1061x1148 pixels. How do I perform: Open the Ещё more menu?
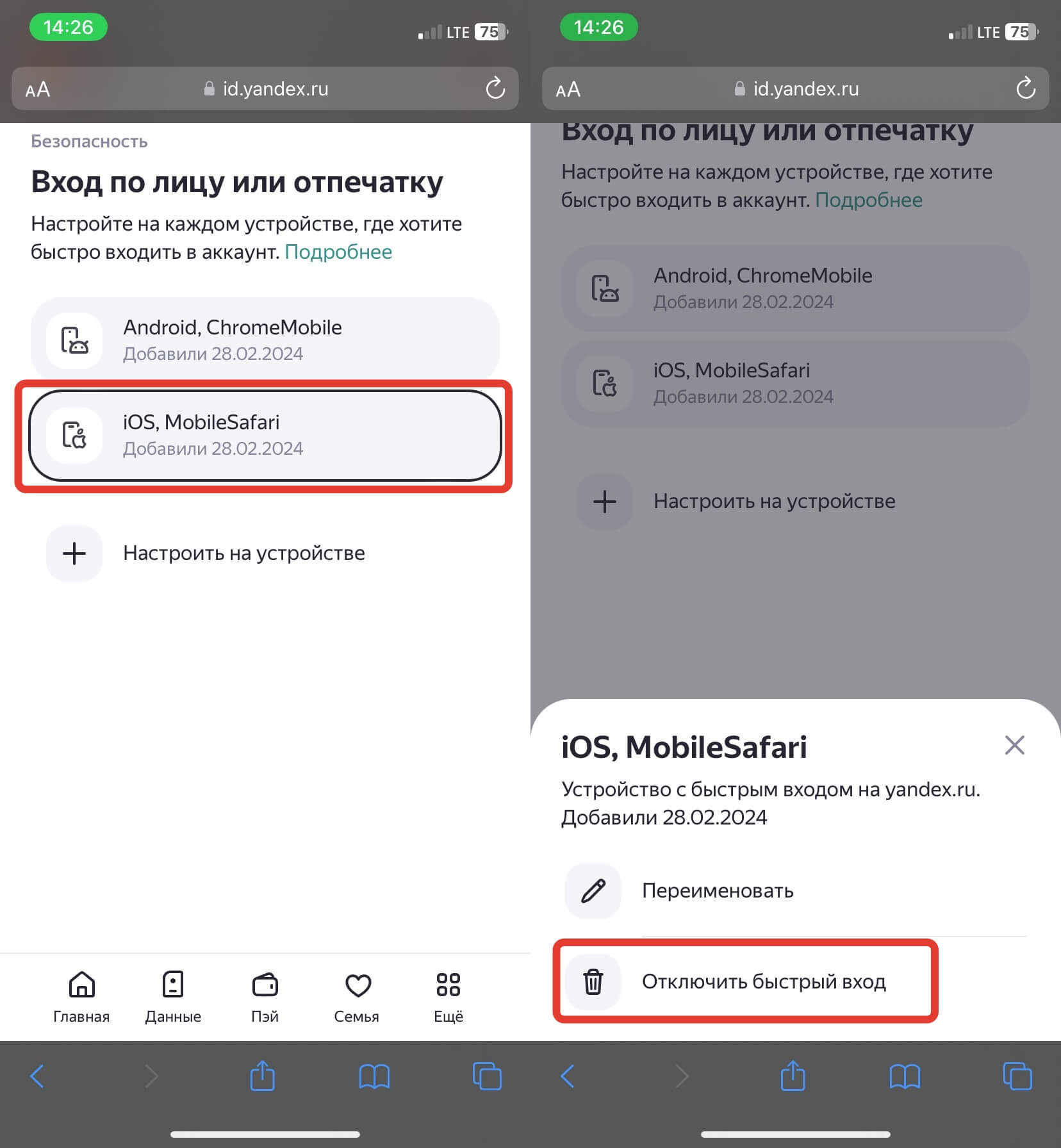pyautogui.click(x=448, y=996)
